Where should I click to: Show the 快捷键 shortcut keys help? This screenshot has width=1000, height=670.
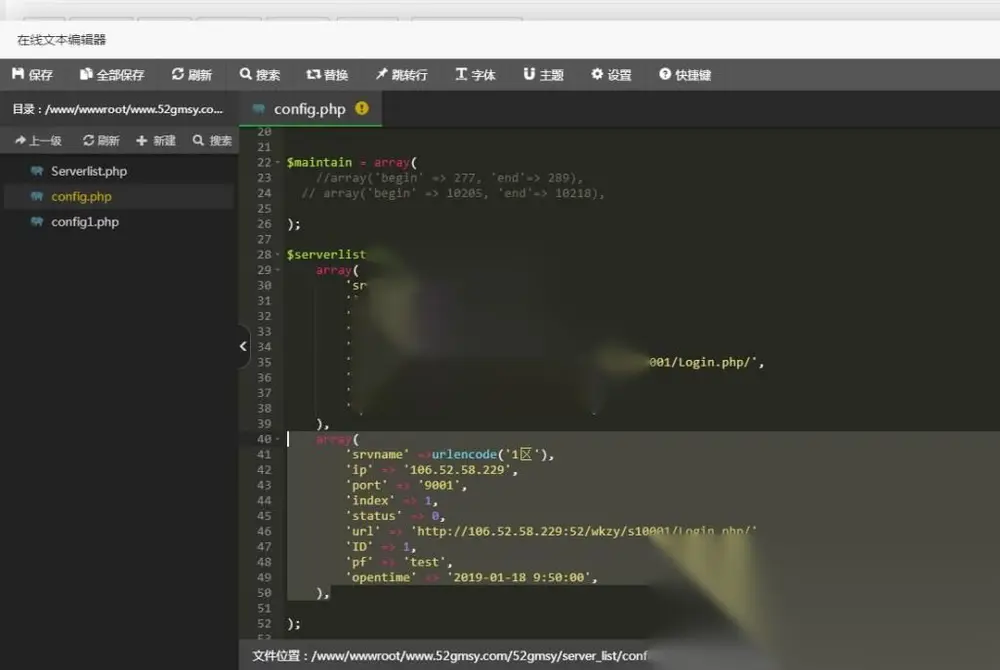685,75
